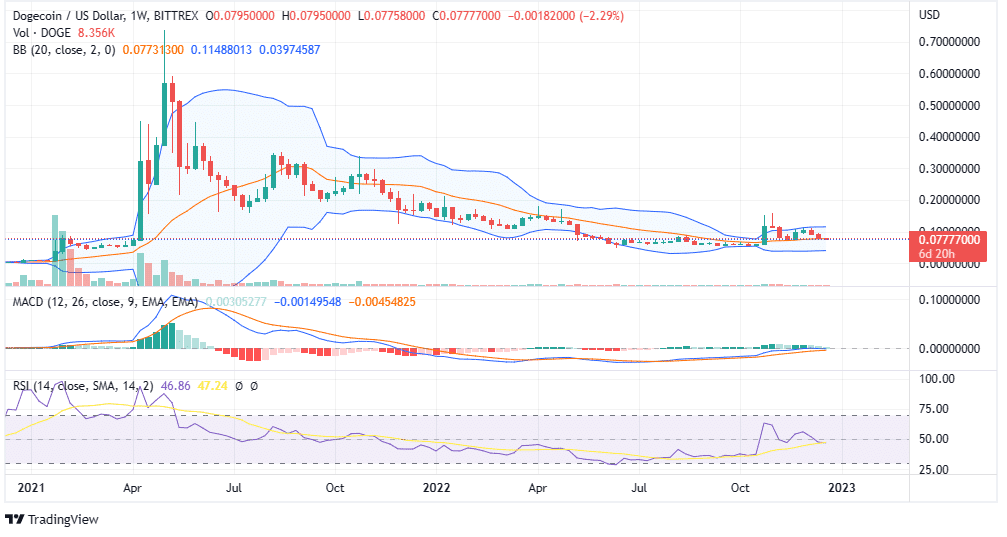Viewport: 1007px width, 537px height.
Task: Click the 2023 label on time axis
Action: click(x=842, y=488)
